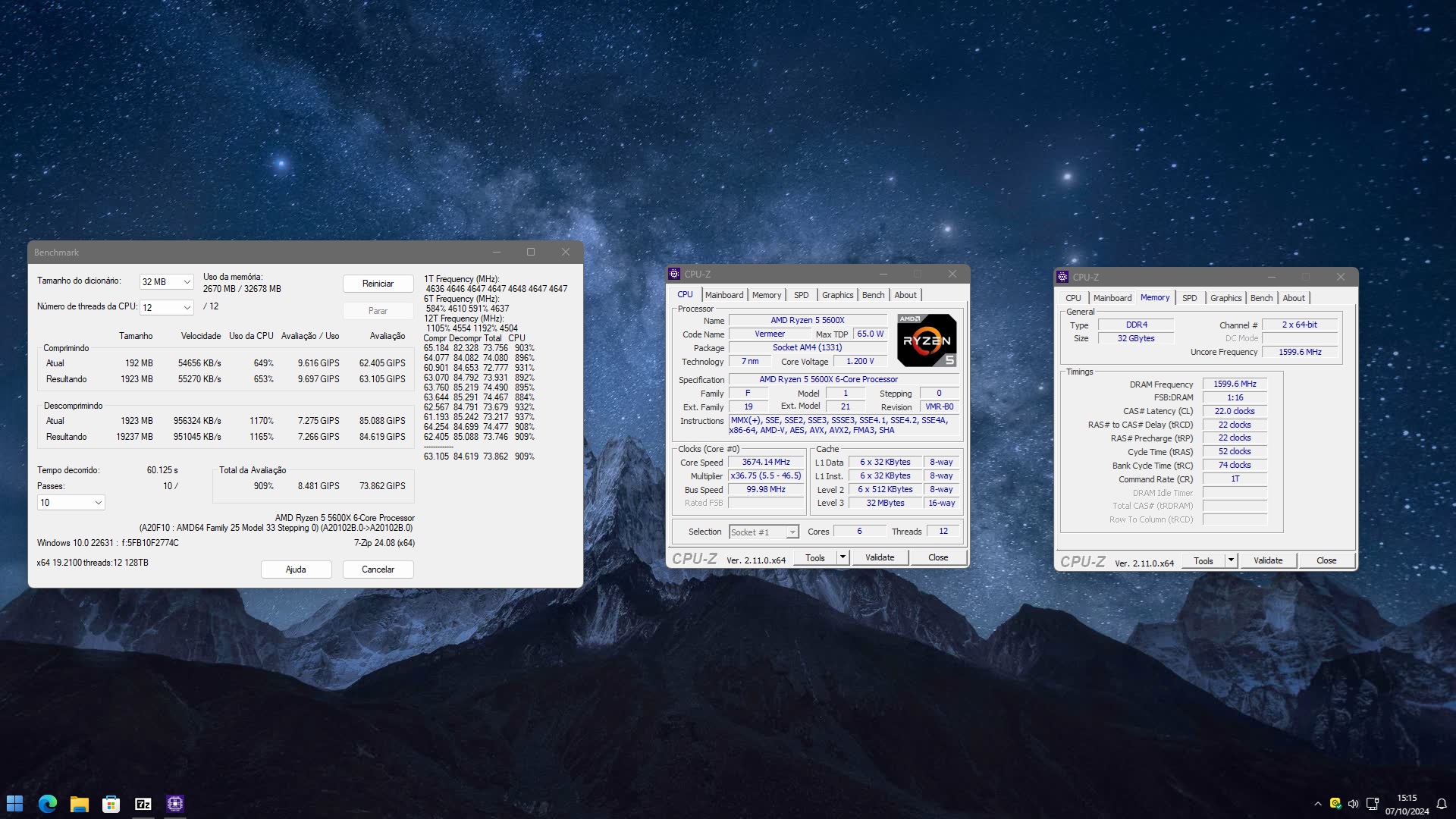The width and height of the screenshot is (1456, 819).
Task: Click Validate in the Memory window
Action: (1268, 560)
